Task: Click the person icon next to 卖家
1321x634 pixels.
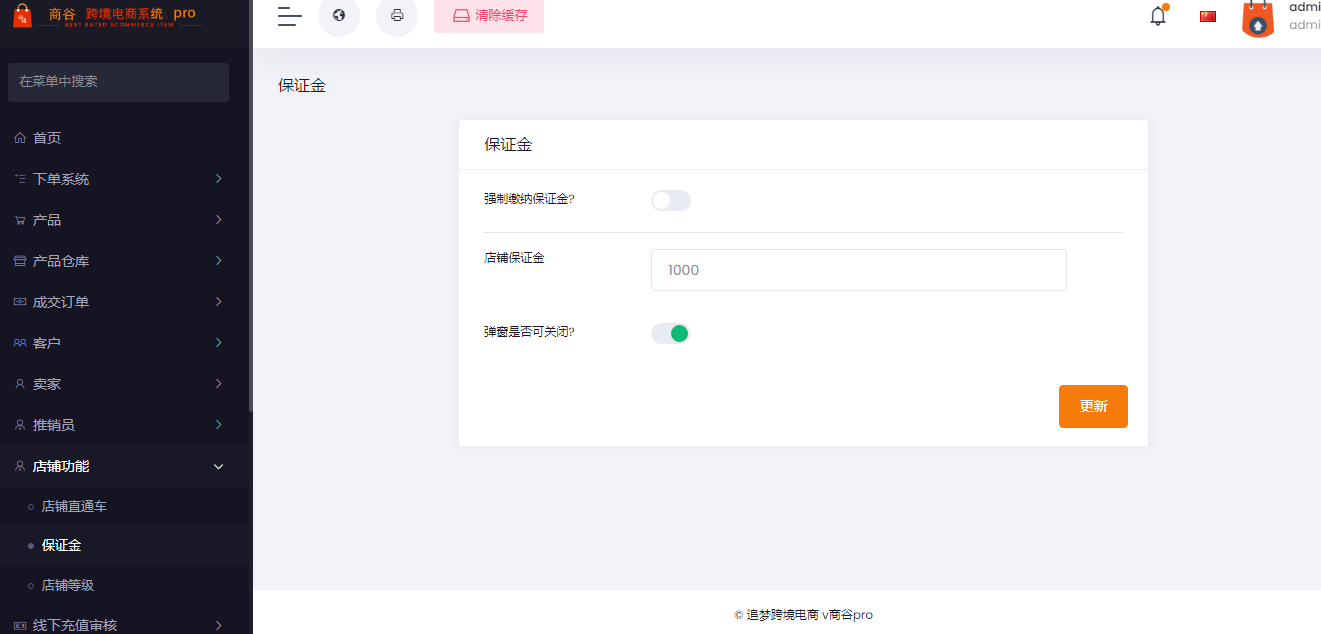Action: pos(20,384)
